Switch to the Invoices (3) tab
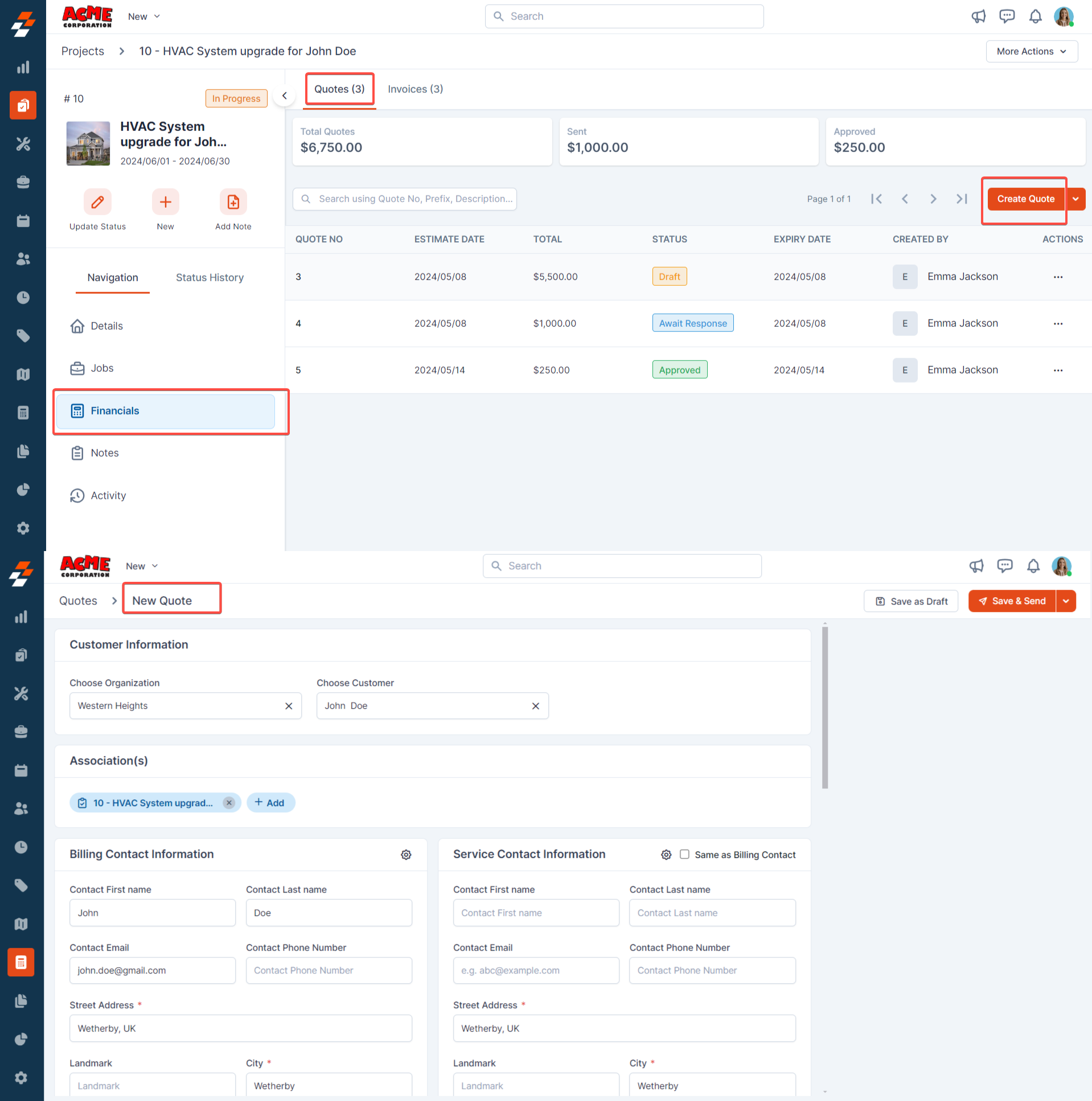Screen dimensions: 1092x1101 point(415,89)
